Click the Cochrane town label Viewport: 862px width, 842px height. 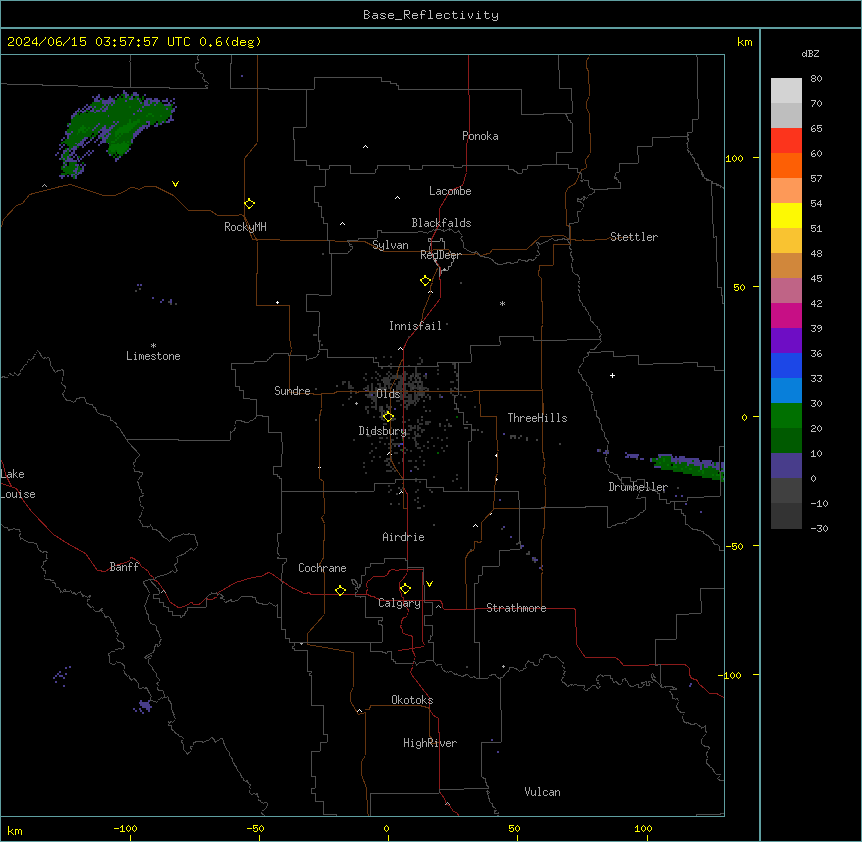(322, 568)
